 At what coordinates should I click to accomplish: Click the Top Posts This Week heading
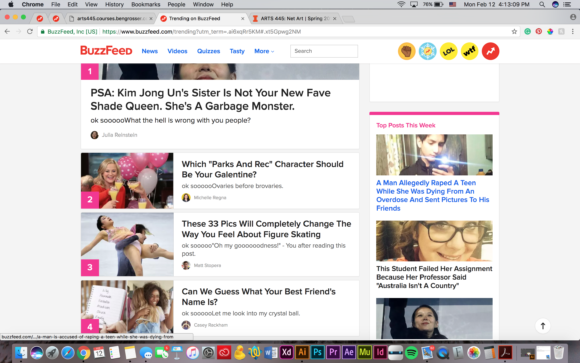click(x=405, y=125)
